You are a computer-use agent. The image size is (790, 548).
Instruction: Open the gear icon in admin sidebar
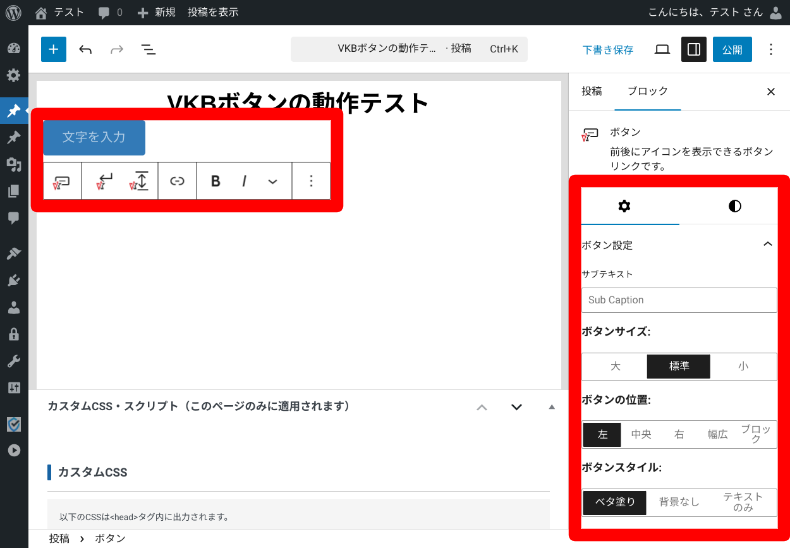pos(14,76)
